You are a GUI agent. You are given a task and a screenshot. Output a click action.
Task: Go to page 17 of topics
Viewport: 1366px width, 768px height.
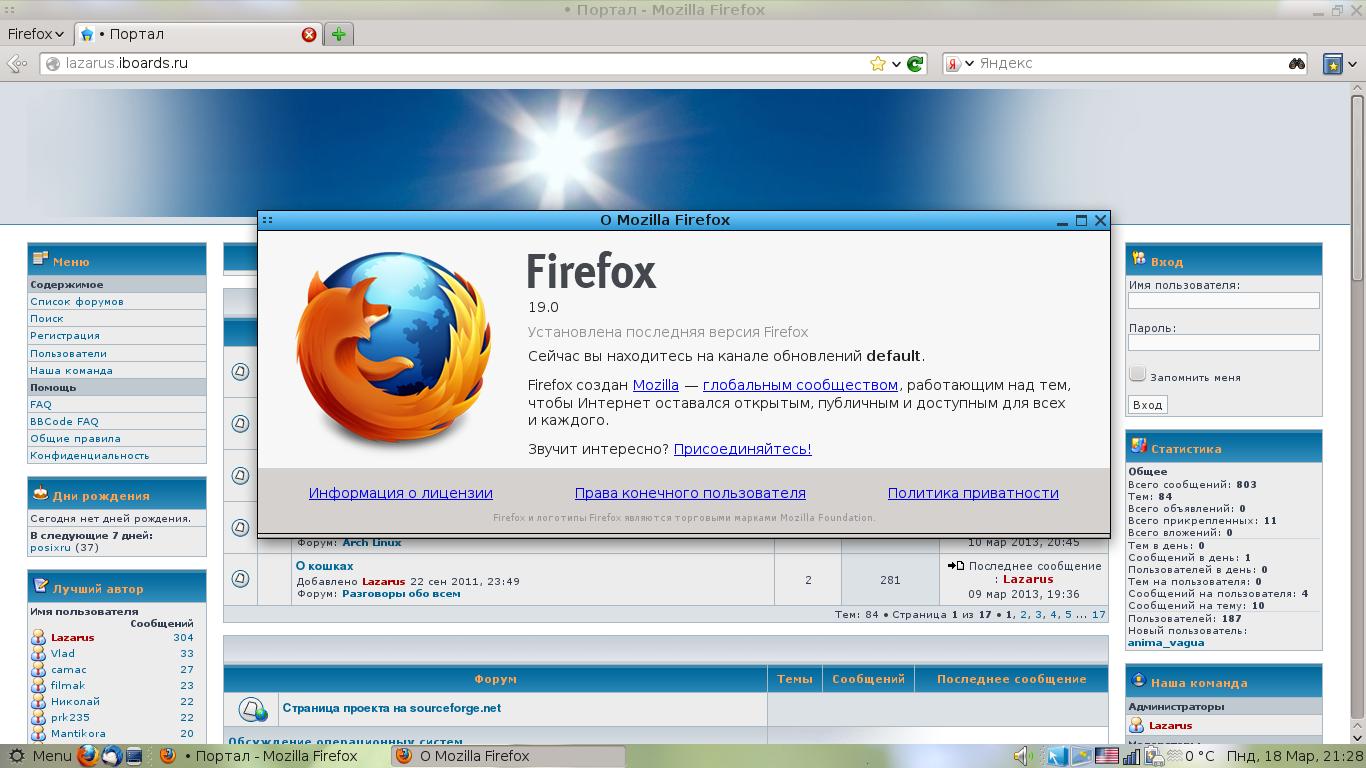pyautogui.click(x=1098, y=615)
